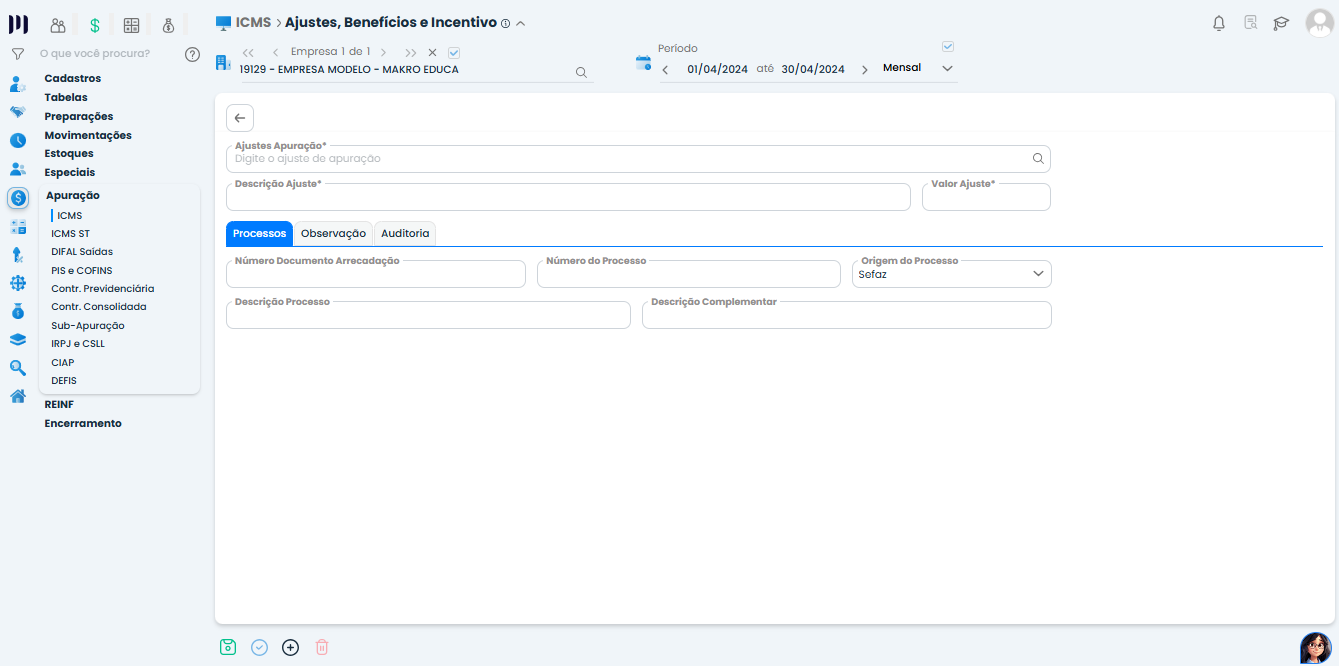Toggle the checkbox next to Empresa navigation

tap(454, 52)
